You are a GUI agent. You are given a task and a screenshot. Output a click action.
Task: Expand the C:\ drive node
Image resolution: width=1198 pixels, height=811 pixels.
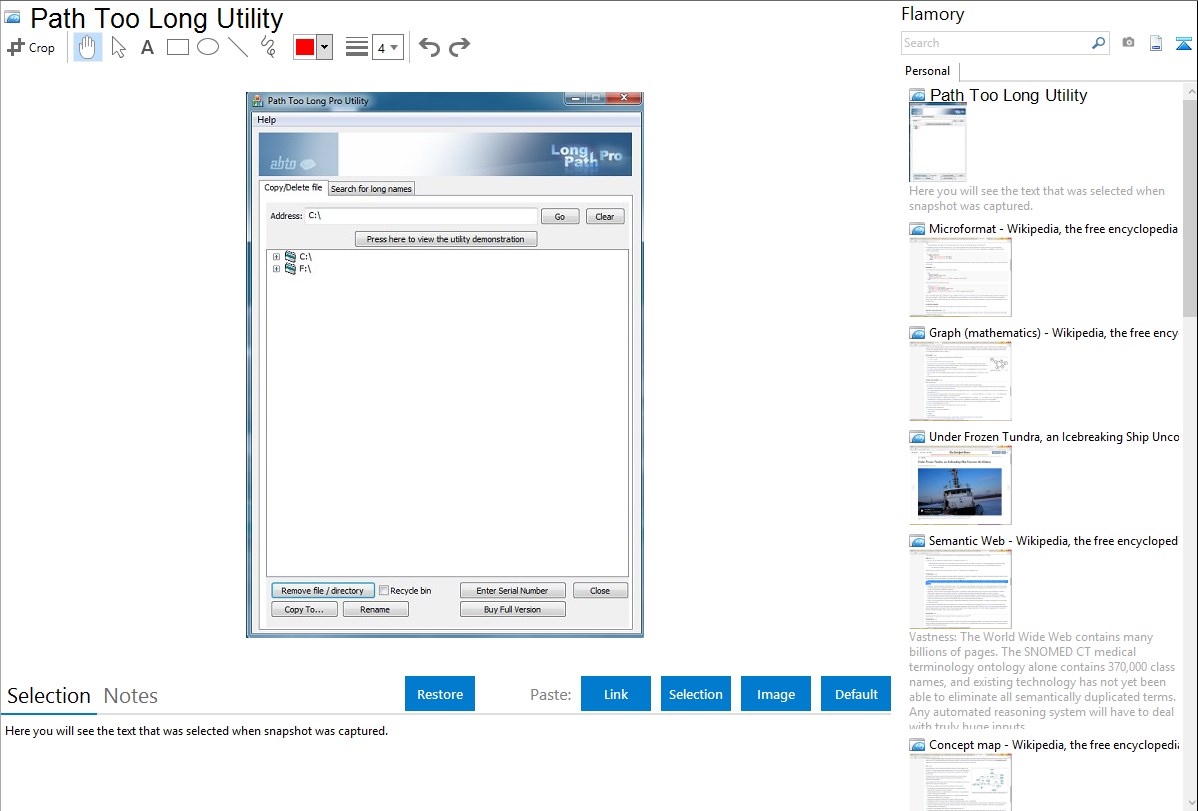[x=277, y=257]
